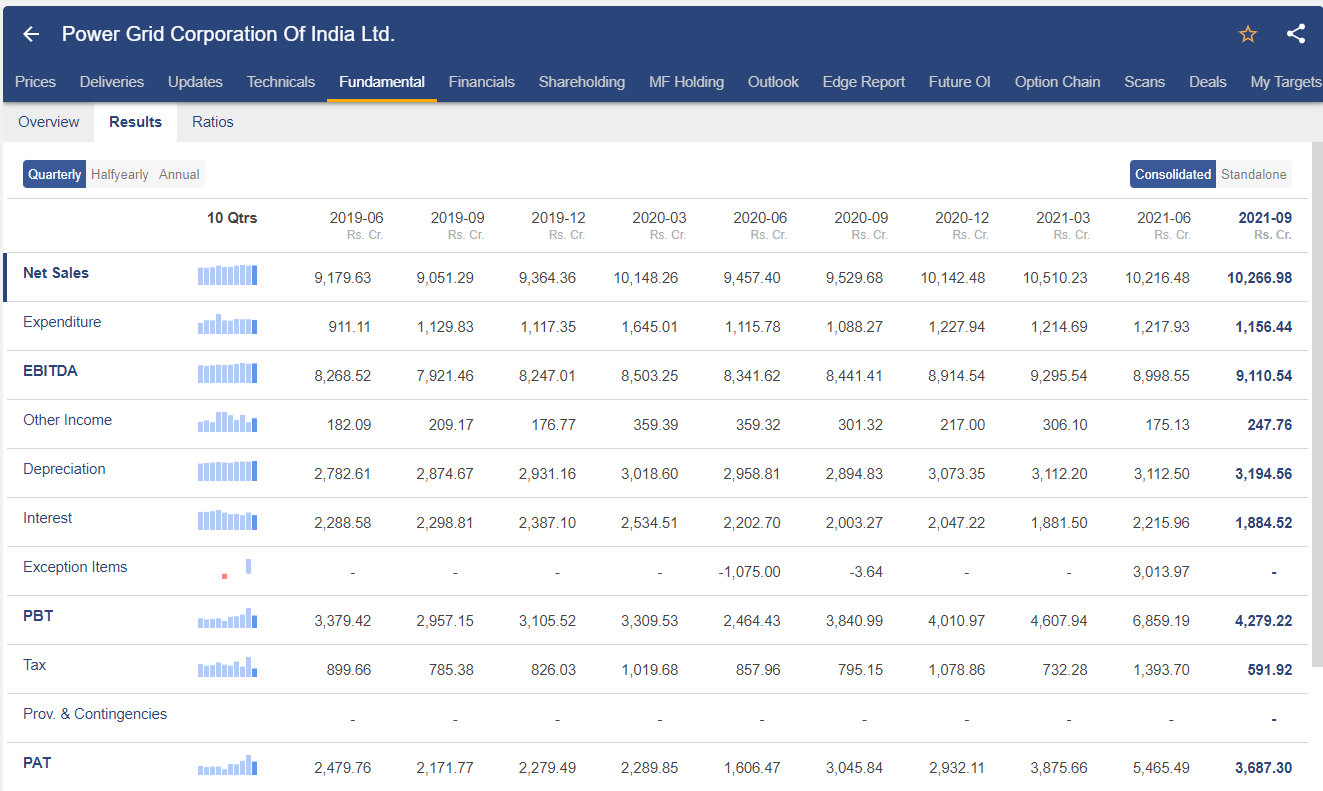Click the PBT sparkline chart
The width and height of the screenshot is (1323, 791).
[228, 618]
